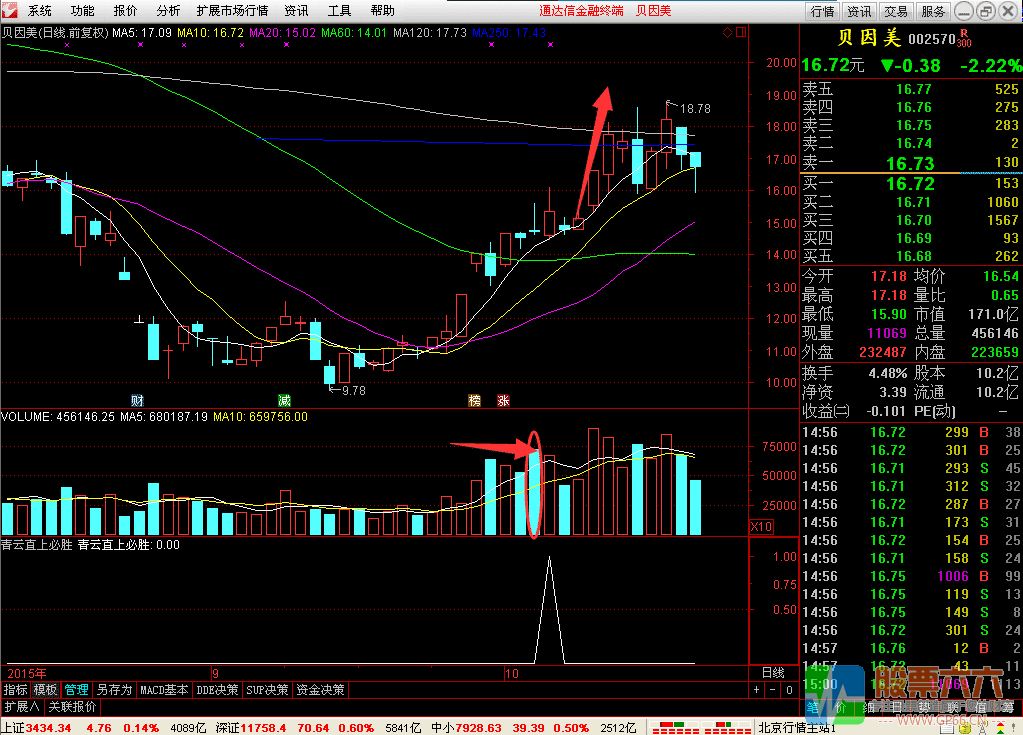The height and width of the screenshot is (735, 1023).
Task: Open the 榜 ranking list marker
Action: [475, 400]
